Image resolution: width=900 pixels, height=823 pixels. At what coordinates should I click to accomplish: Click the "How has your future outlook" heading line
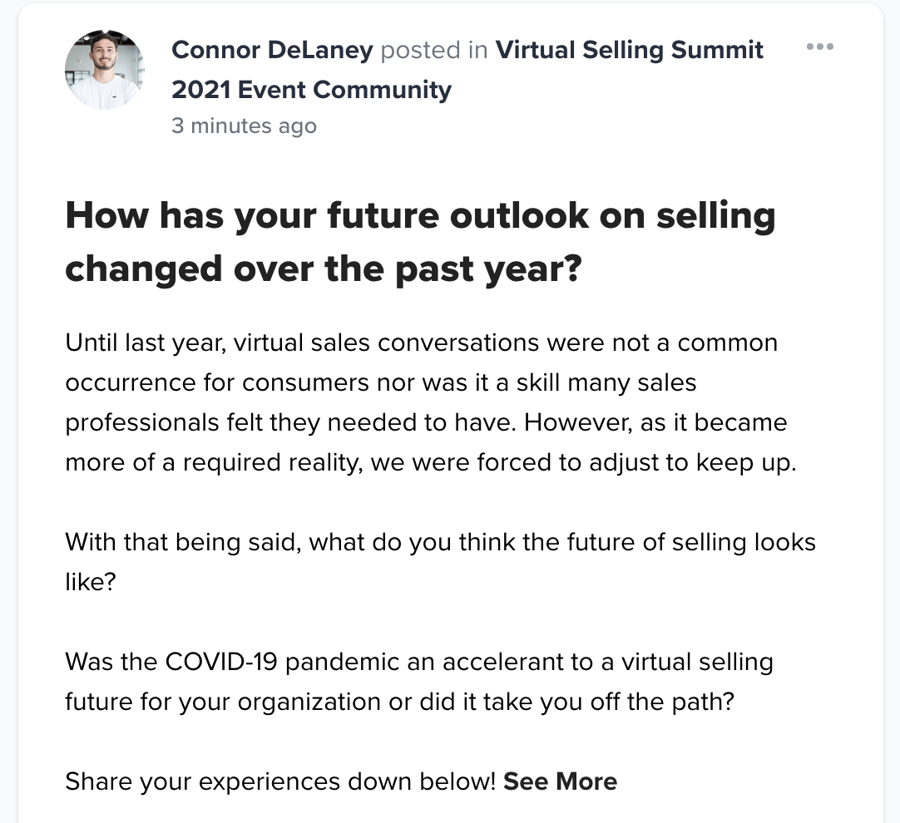point(420,215)
